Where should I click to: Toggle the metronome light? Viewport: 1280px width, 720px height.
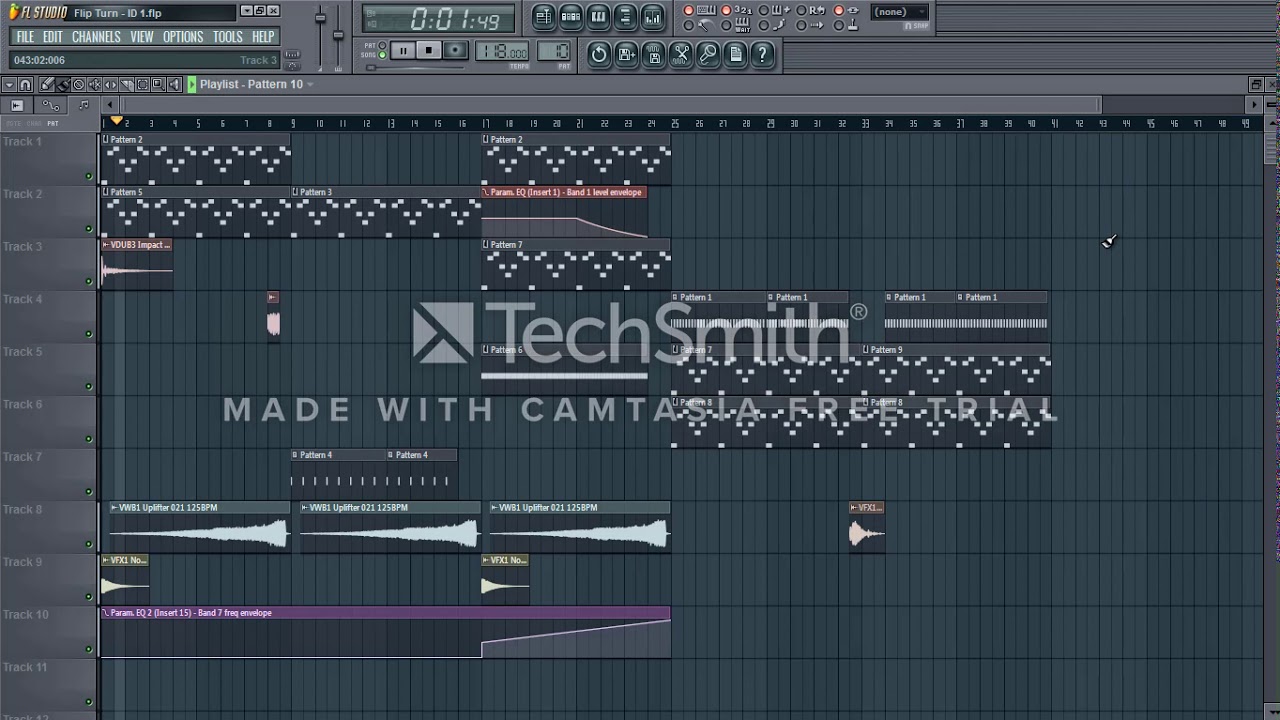688,25
